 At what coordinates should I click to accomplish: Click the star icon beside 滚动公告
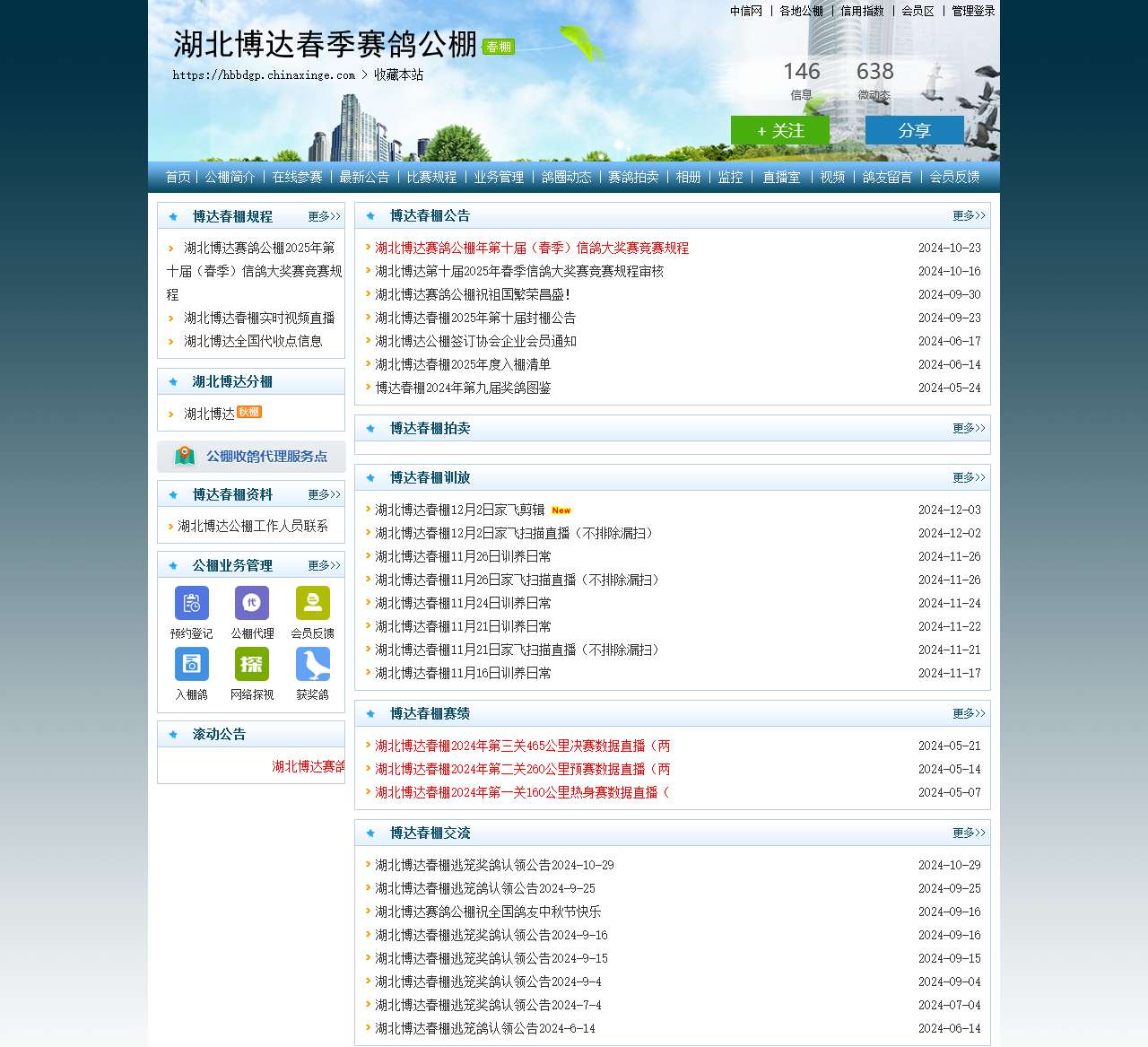[x=172, y=734]
